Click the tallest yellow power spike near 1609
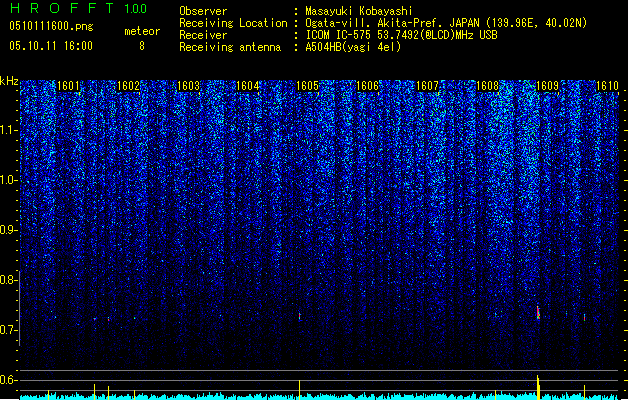The image size is (629, 400). click(538, 387)
